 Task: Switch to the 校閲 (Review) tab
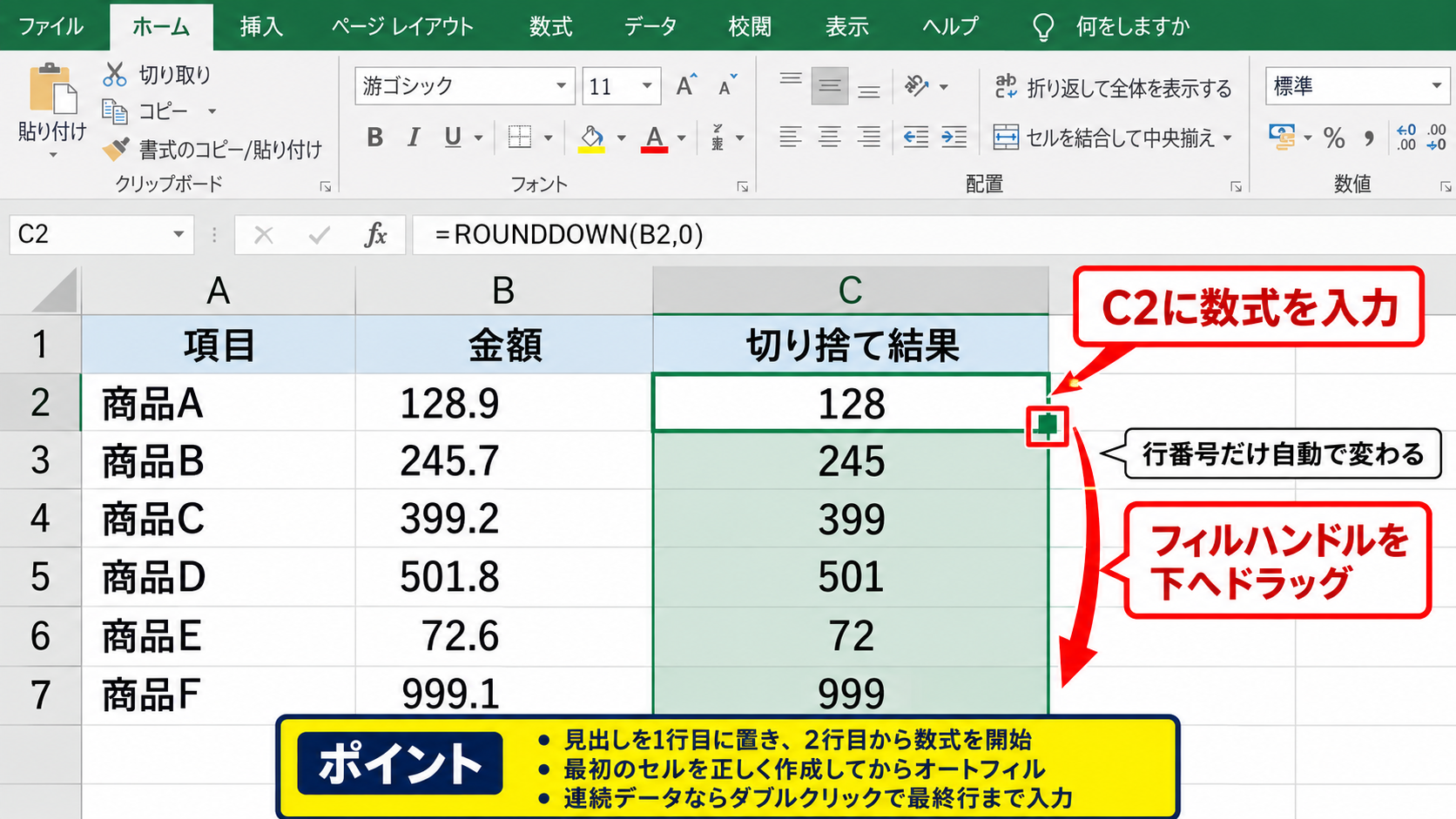click(x=750, y=26)
